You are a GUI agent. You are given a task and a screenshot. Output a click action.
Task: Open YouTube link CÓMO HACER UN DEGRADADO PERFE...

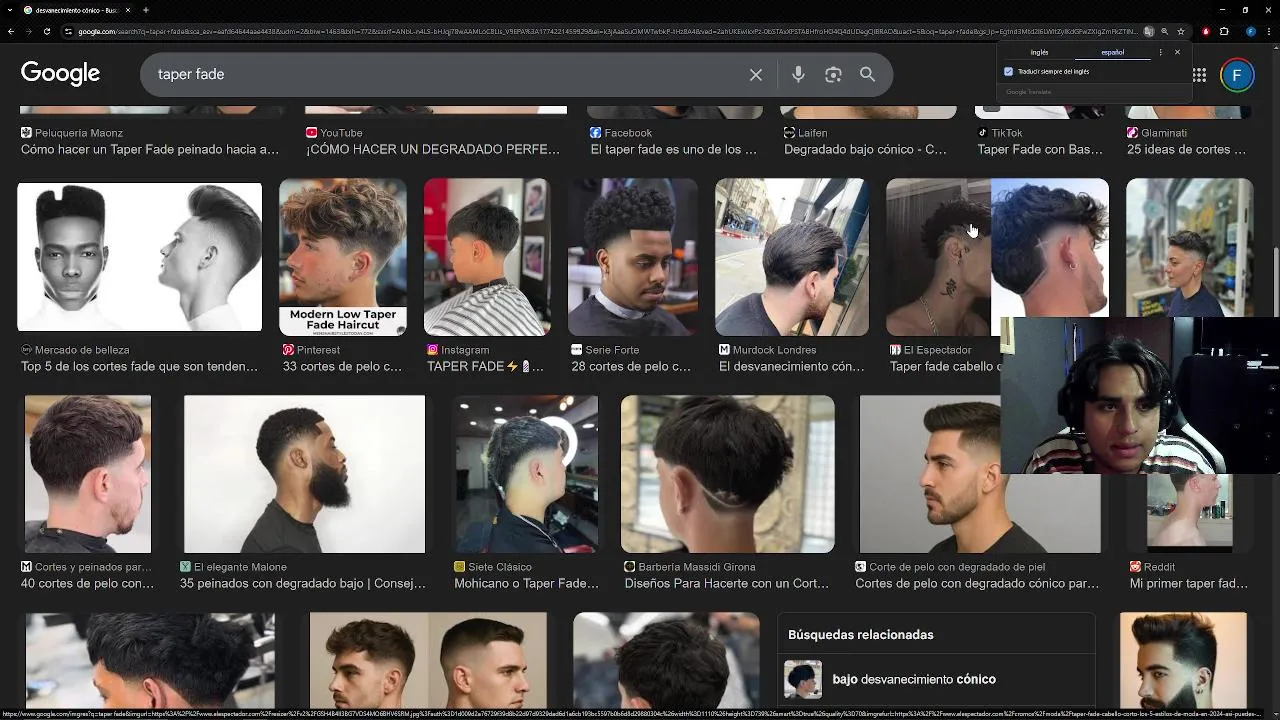coord(433,150)
